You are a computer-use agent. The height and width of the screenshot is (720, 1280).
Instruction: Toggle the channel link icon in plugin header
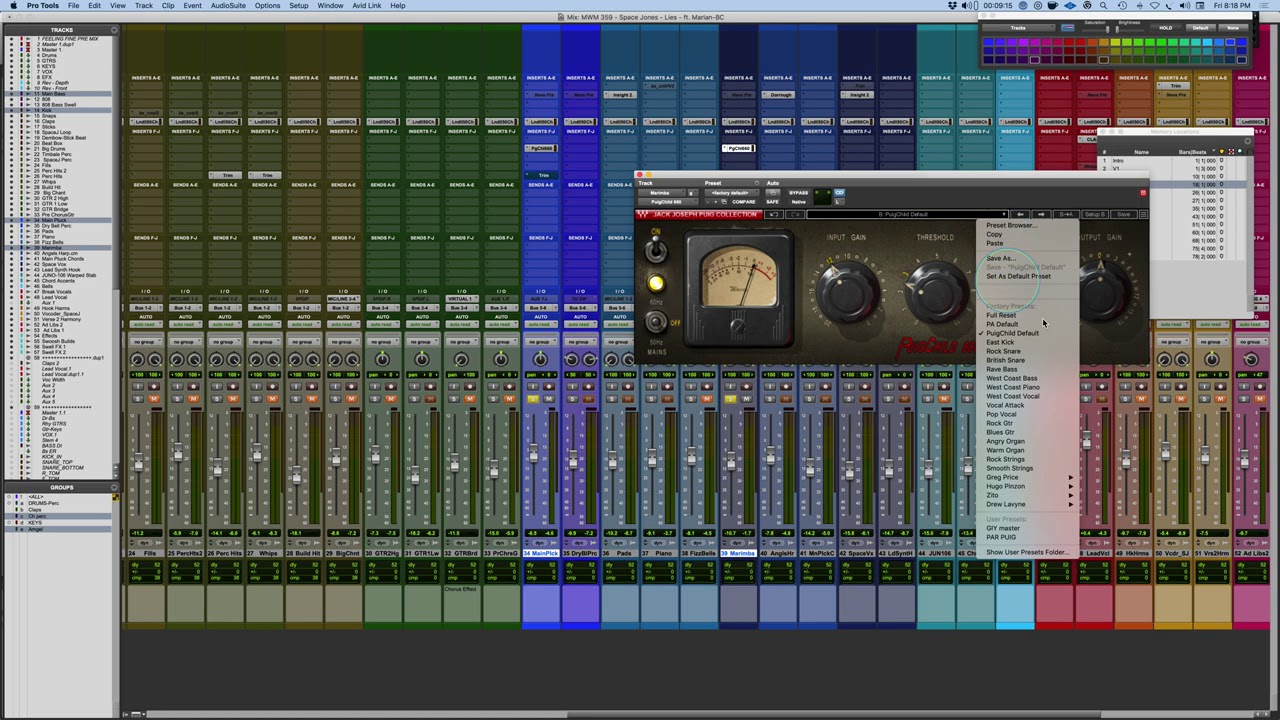coord(839,193)
